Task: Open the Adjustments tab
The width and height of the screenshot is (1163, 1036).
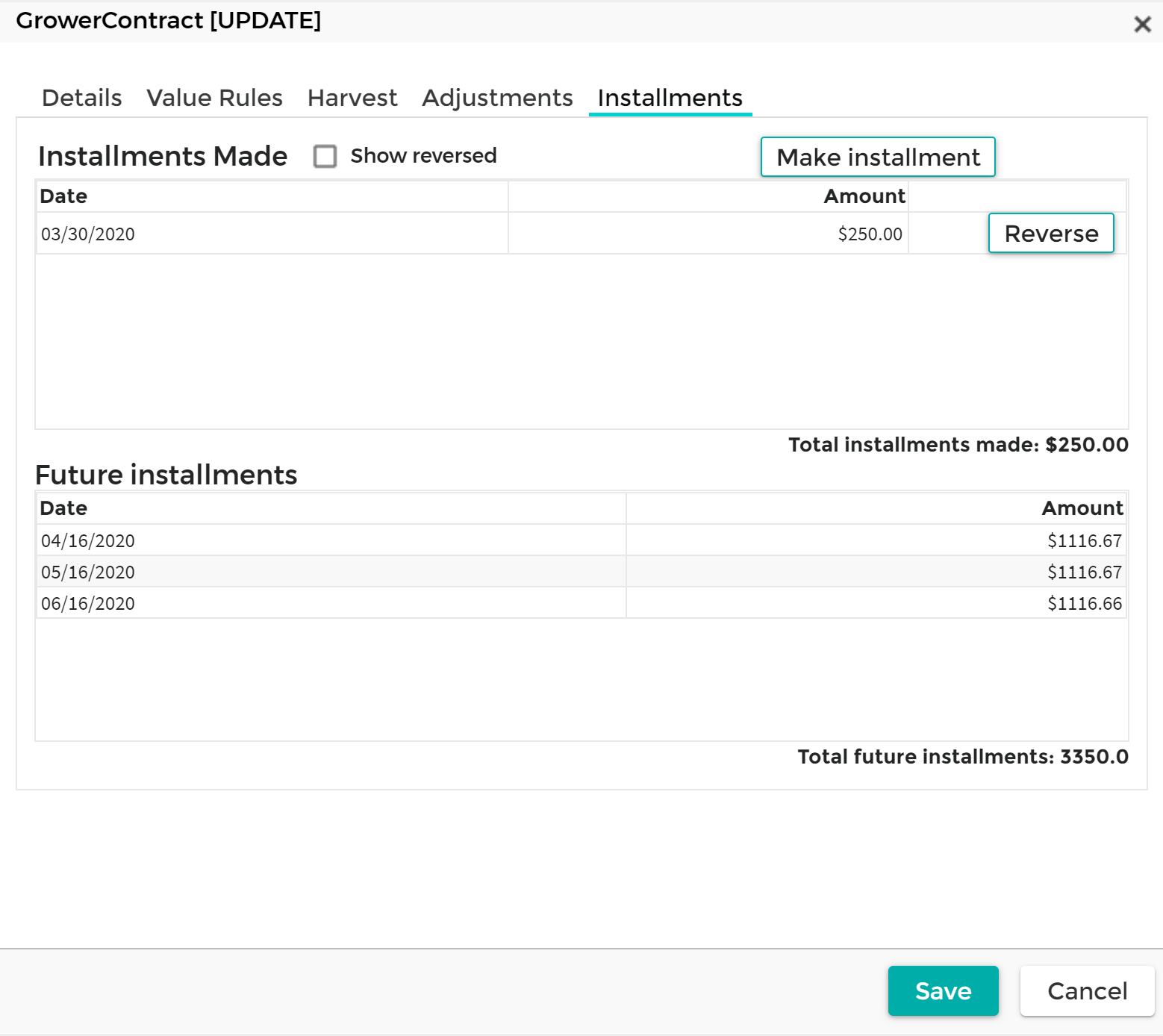Action: 497,98
